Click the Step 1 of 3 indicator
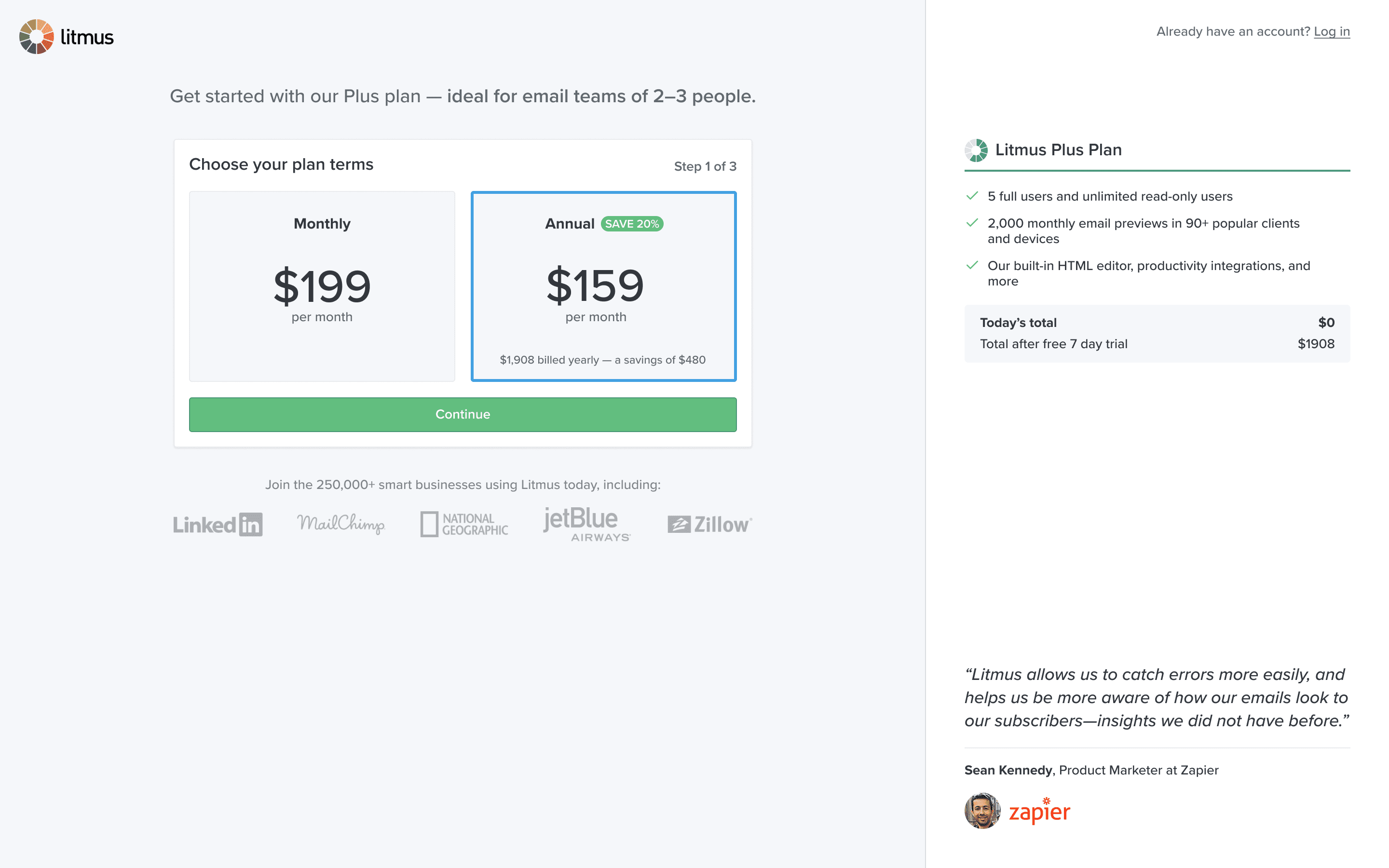Screen dimensions: 1389x868 click(x=705, y=166)
